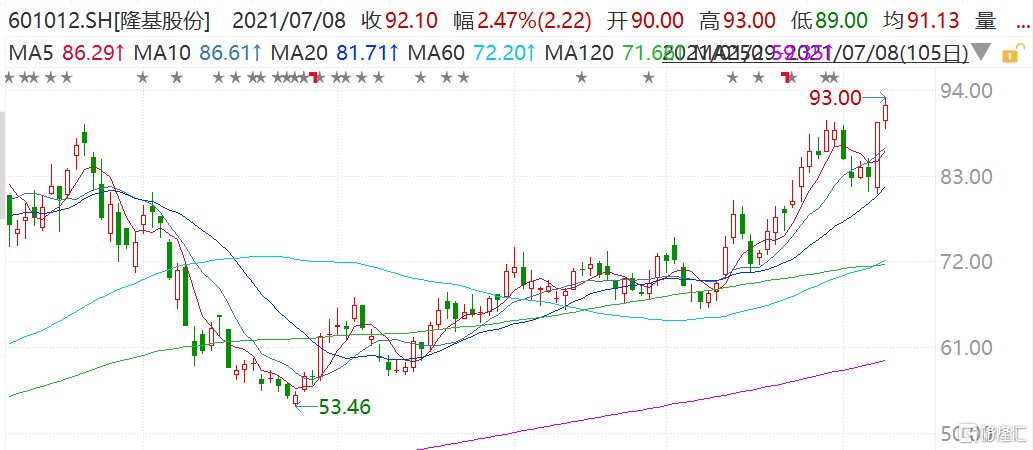Viewport: 1033px width, 450px height.
Task: Select the MA60 72.20 indicator label
Action: (x=472, y=53)
